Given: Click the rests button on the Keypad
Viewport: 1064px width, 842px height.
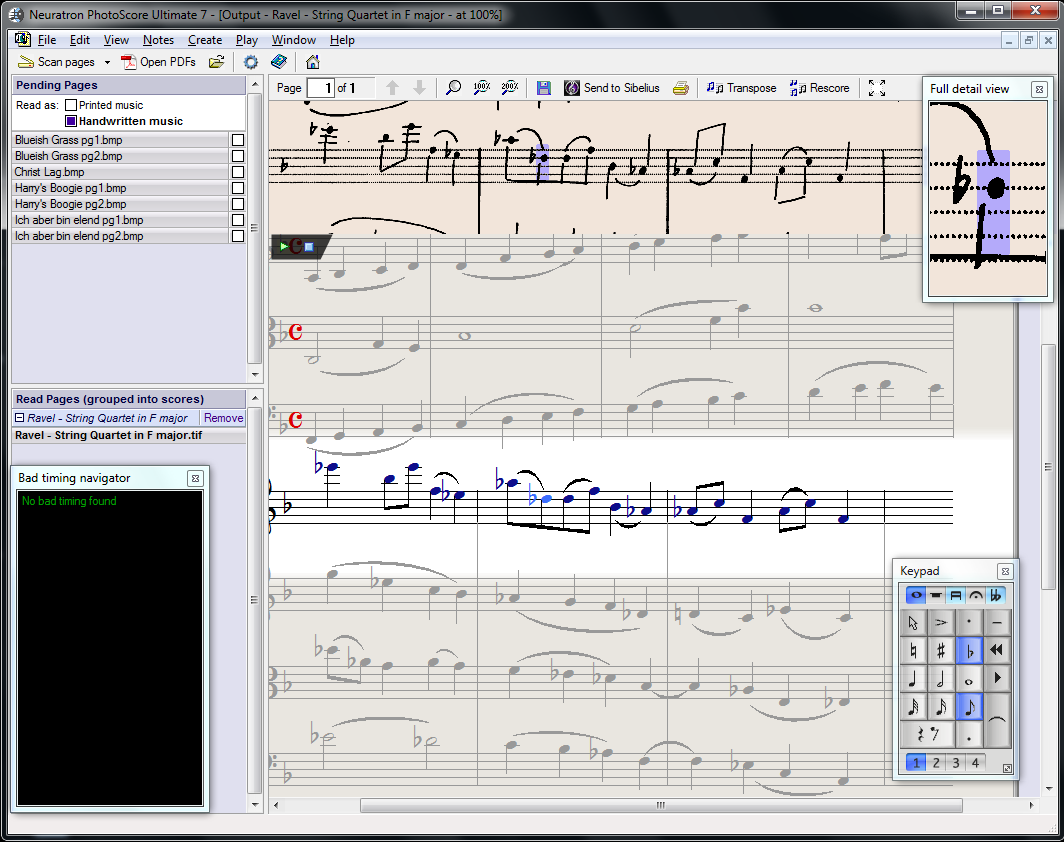Looking at the screenshot, I should coord(926,735).
